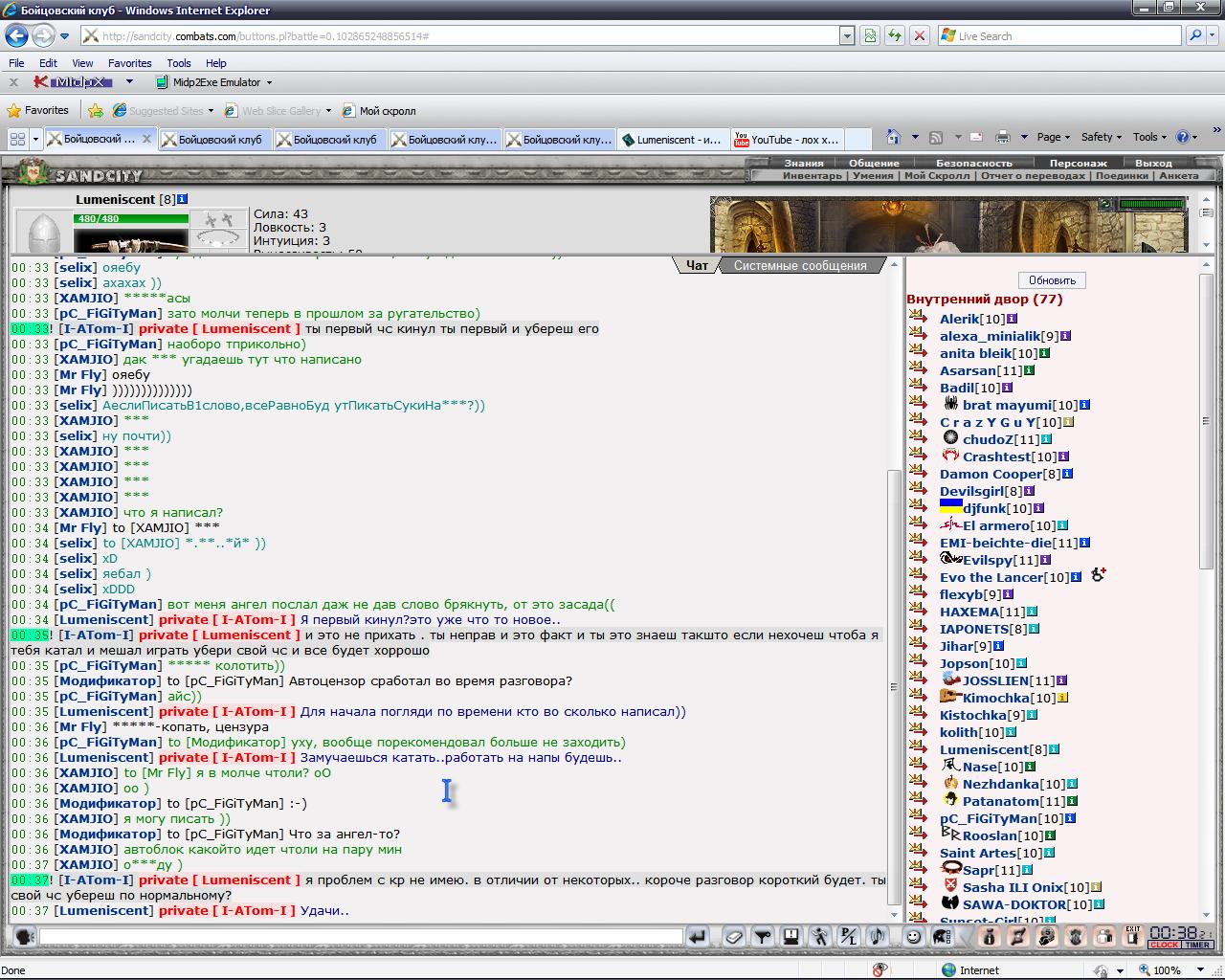Click the Персонаж navigation button
The width and height of the screenshot is (1225, 980).
point(1078,163)
